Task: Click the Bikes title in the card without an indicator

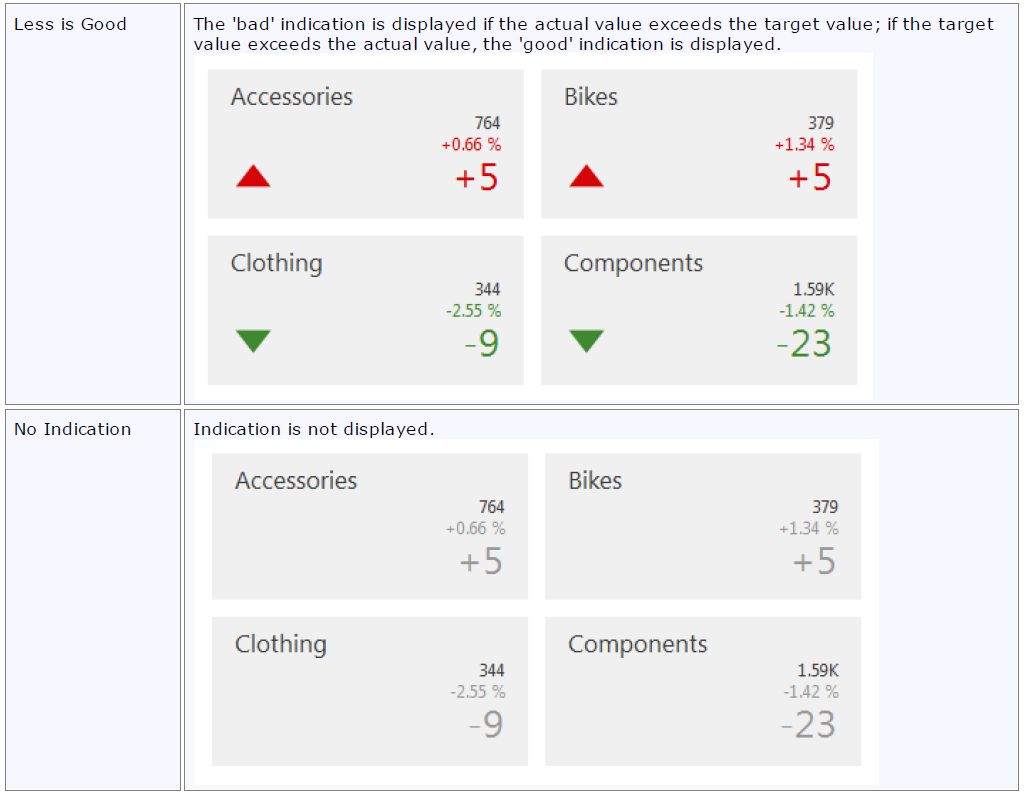Action: pyautogui.click(x=595, y=480)
